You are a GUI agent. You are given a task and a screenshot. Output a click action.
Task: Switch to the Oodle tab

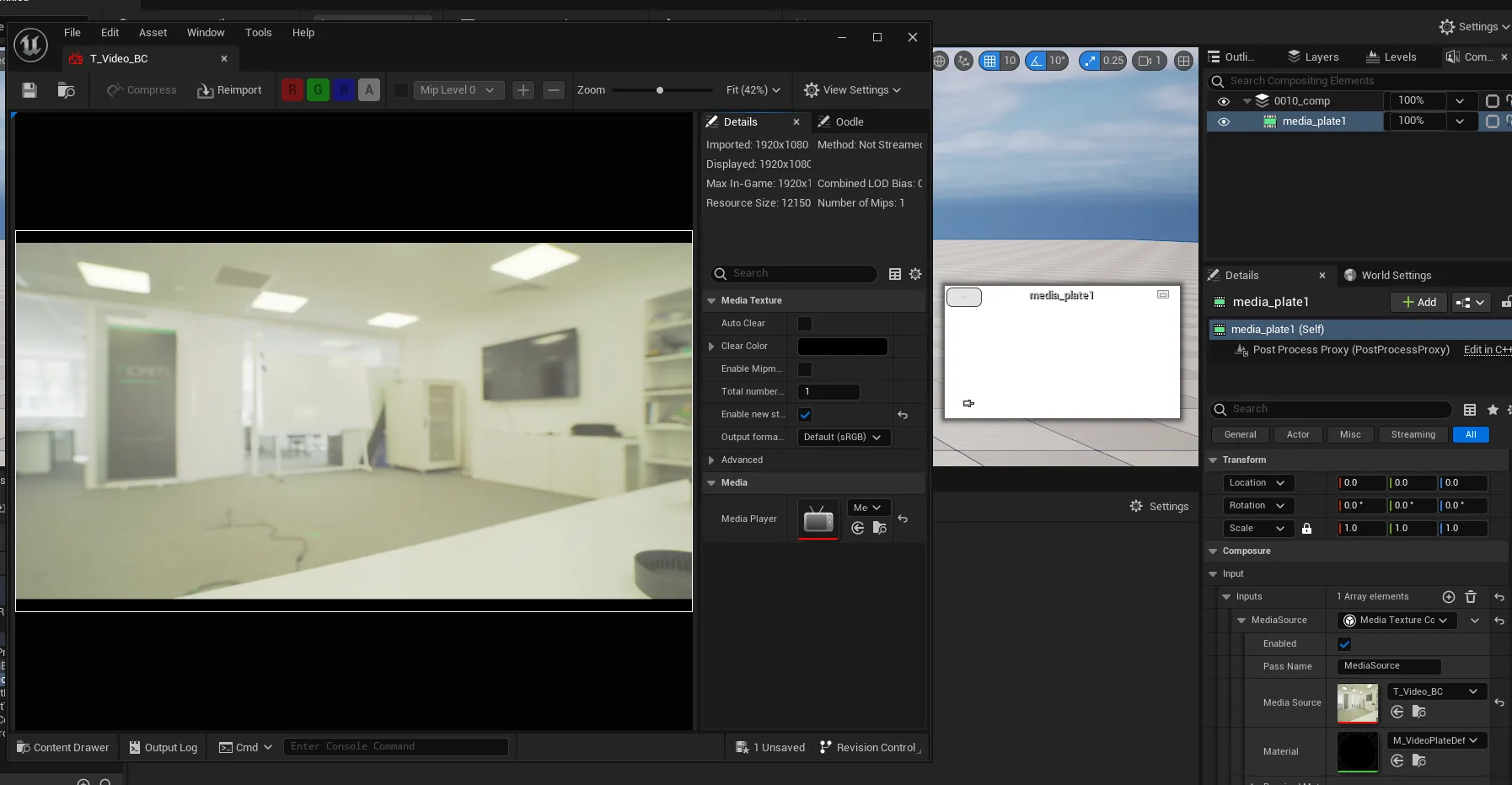[841, 122]
